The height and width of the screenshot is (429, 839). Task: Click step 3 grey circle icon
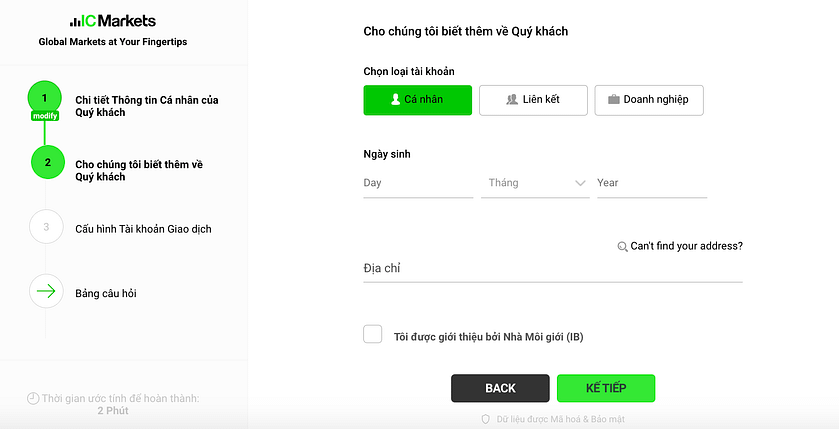click(46, 227)
